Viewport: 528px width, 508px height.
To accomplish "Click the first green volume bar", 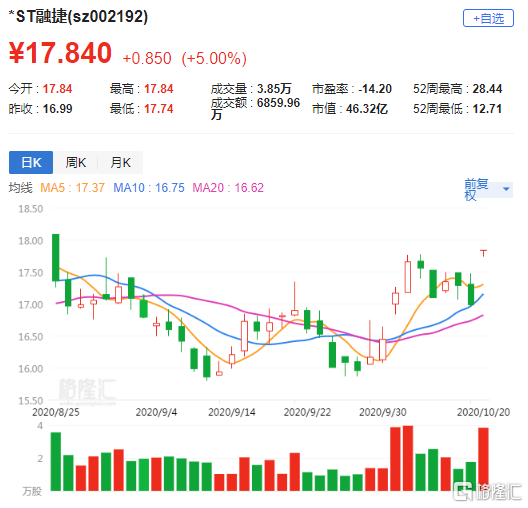I will coord(56,462).
